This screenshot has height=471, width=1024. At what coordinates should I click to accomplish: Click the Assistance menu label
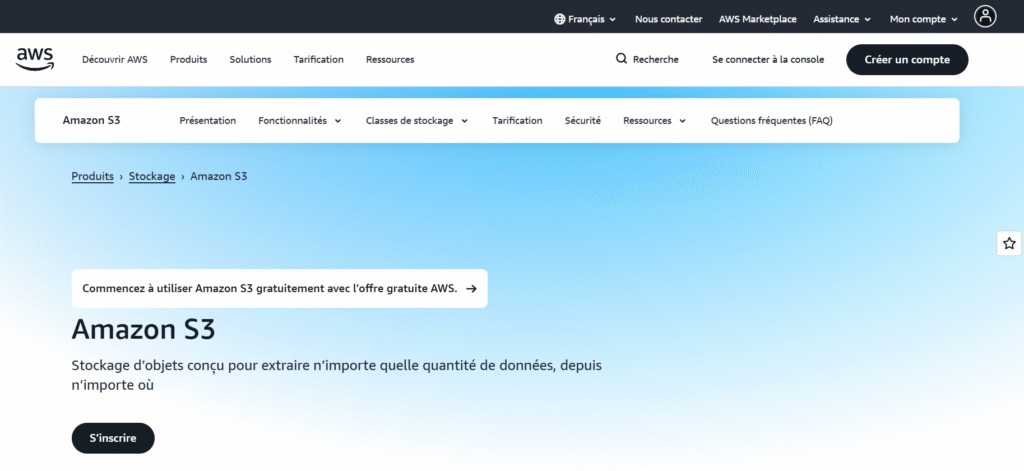[x=836, y=20]
